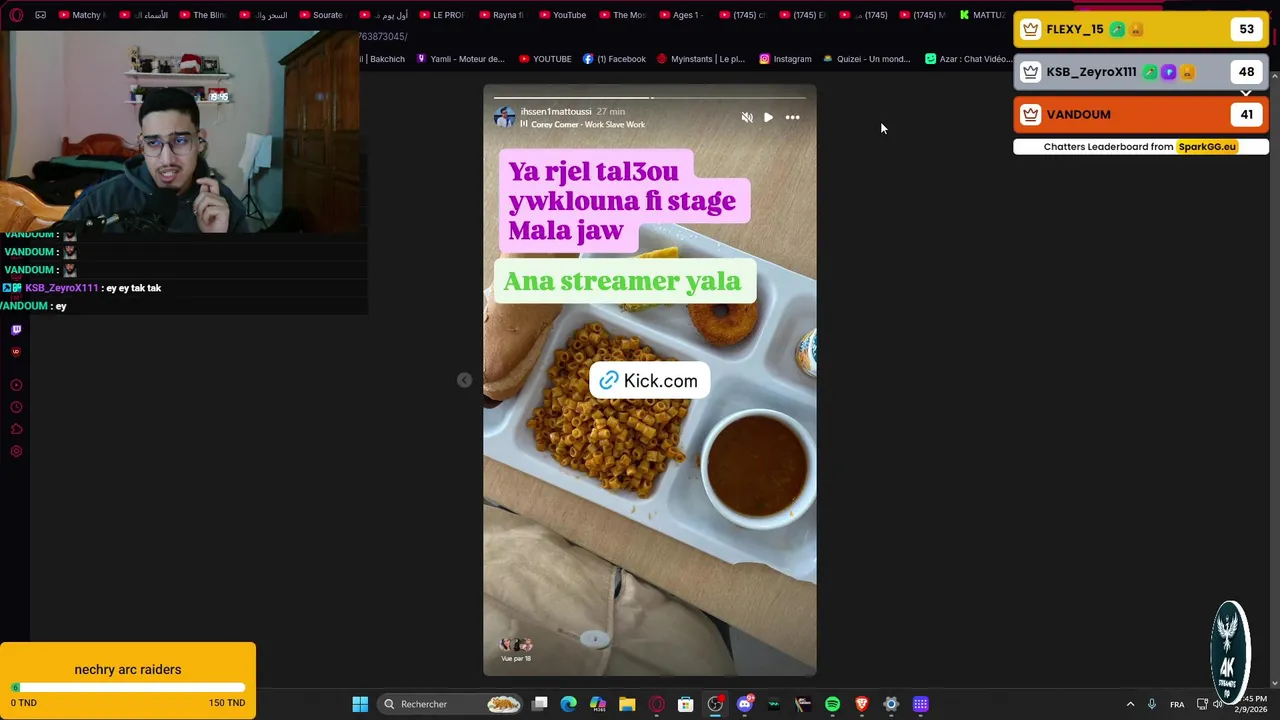Open the Windows Start menu

coord(360,704)
